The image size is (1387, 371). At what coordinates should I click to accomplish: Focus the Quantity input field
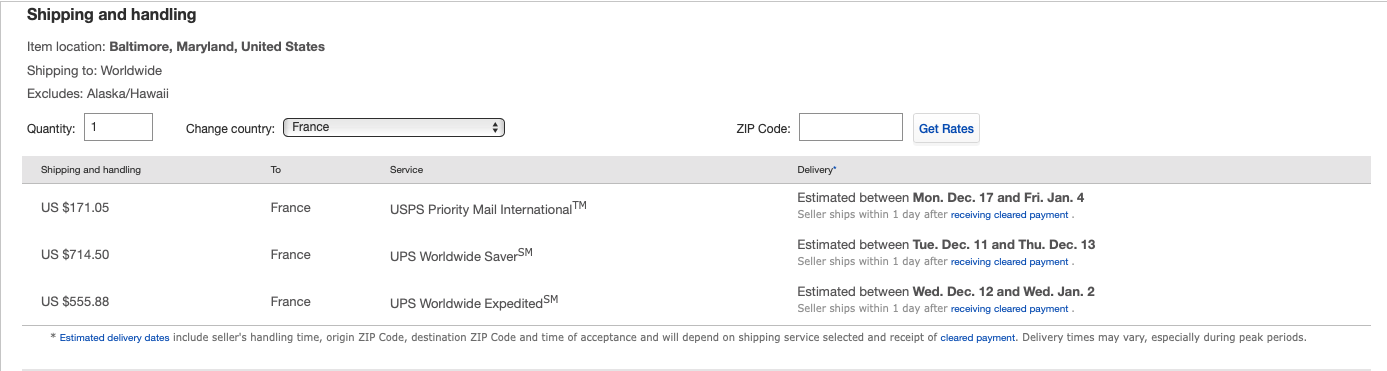[x=119, y=127]
